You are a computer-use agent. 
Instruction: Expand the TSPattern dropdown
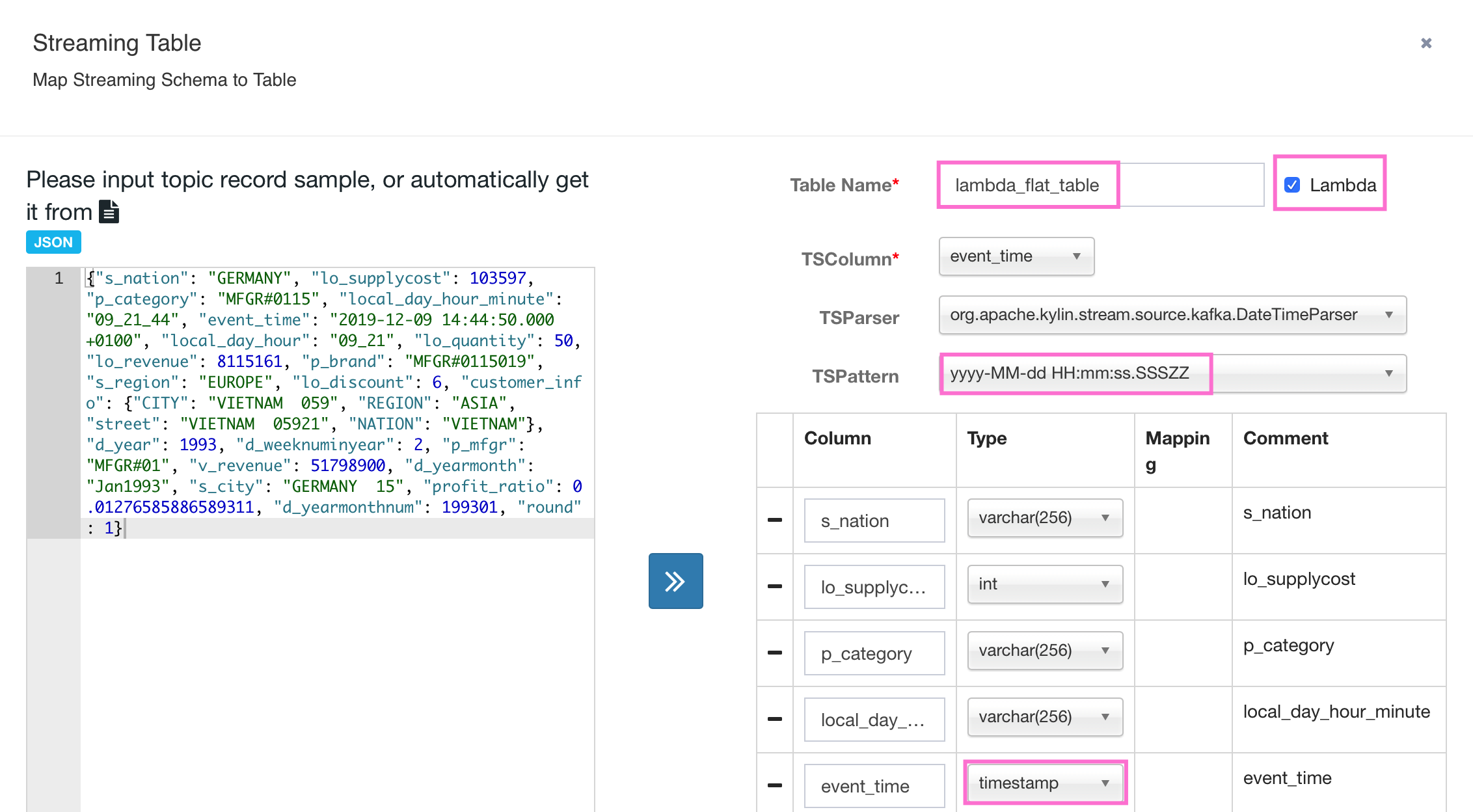(1388, 373)
